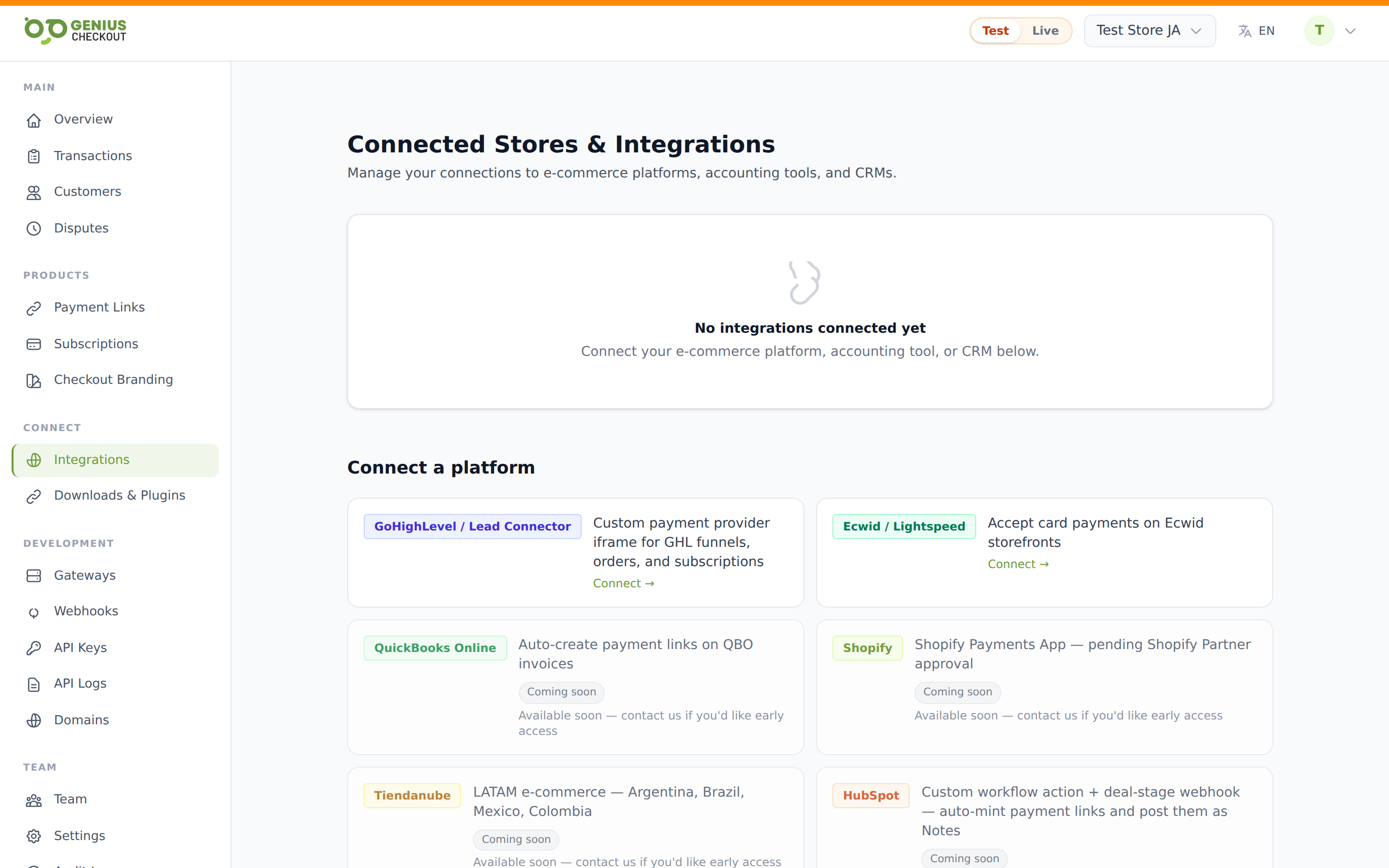Open API Logs page
The width and height of the screenshot is (1389, 868).
(115, 684)
